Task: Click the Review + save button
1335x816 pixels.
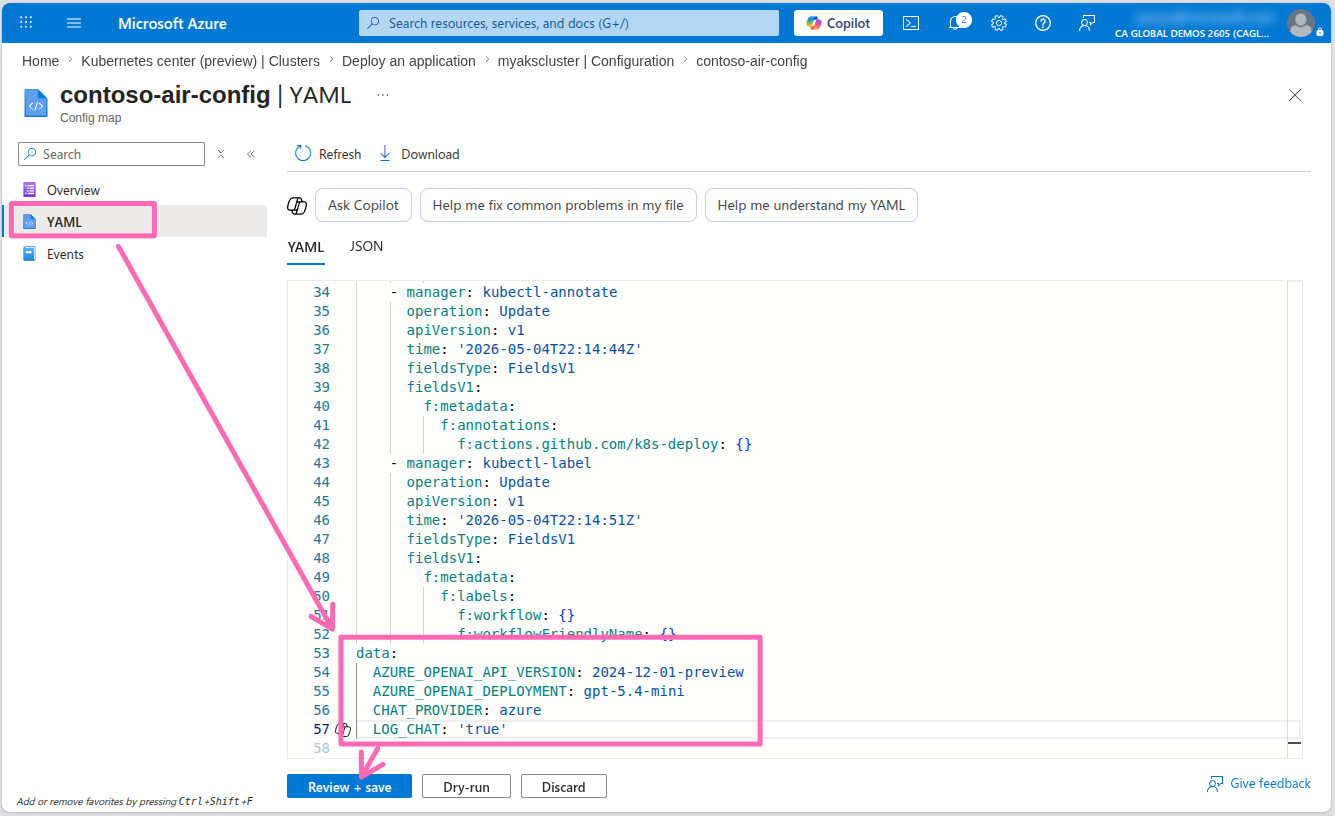Action: 349,787
